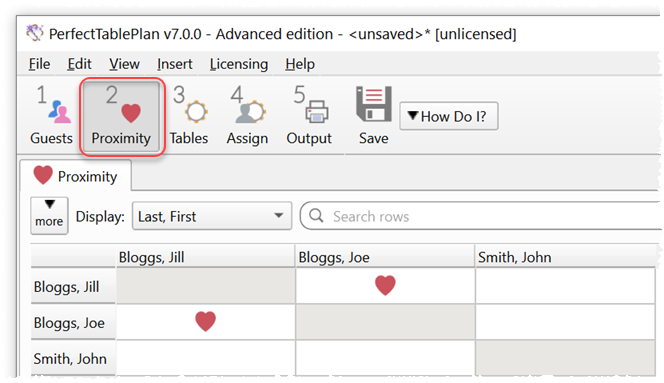This screenshot has width=664, height=383.
Task: Open the View menu
Action: click(x=124, y=64)
